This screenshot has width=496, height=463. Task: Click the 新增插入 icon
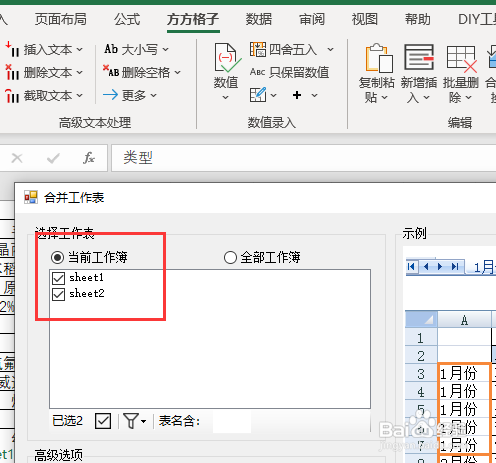419,57
